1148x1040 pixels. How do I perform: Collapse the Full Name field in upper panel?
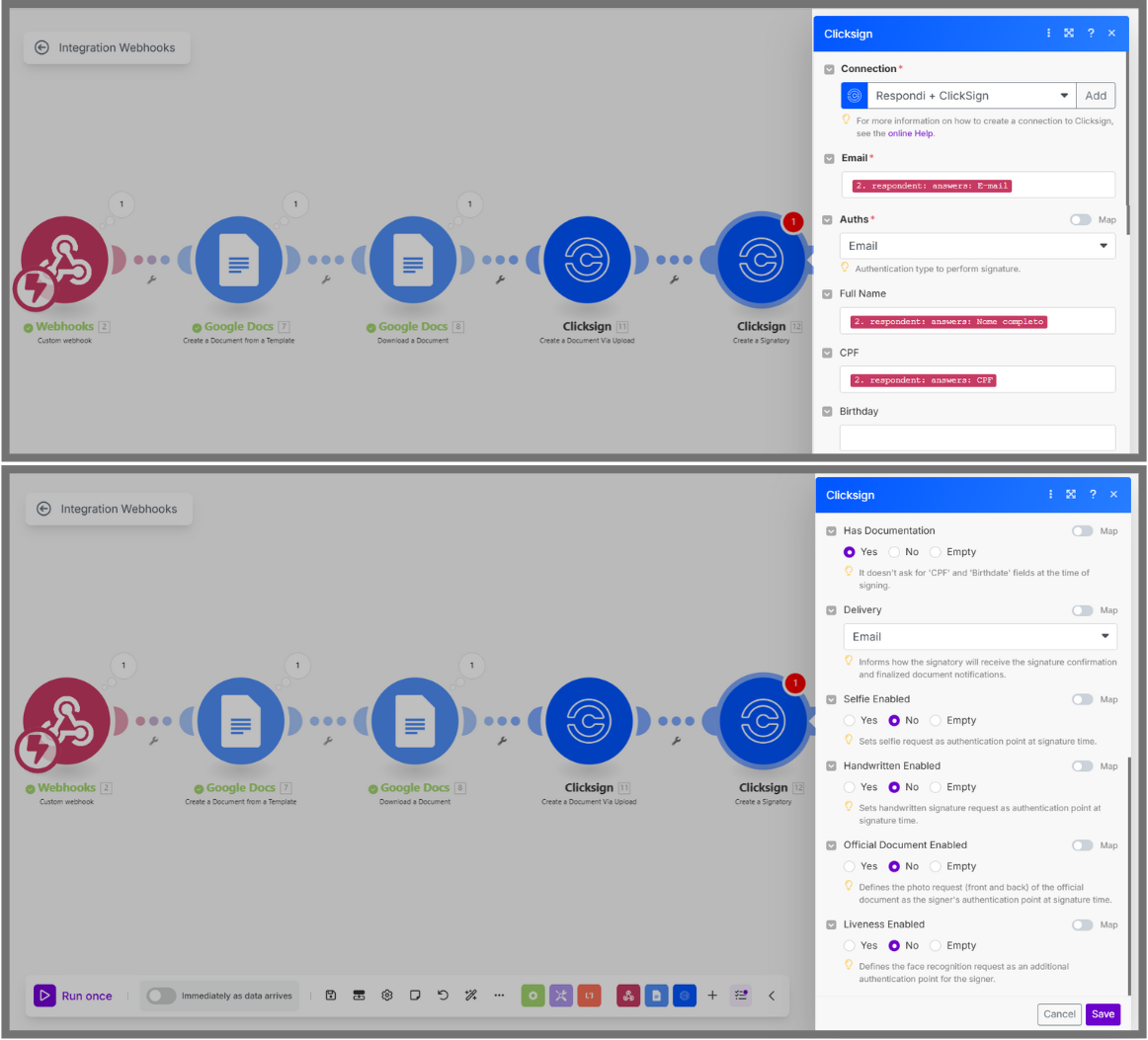click(827, 294)
